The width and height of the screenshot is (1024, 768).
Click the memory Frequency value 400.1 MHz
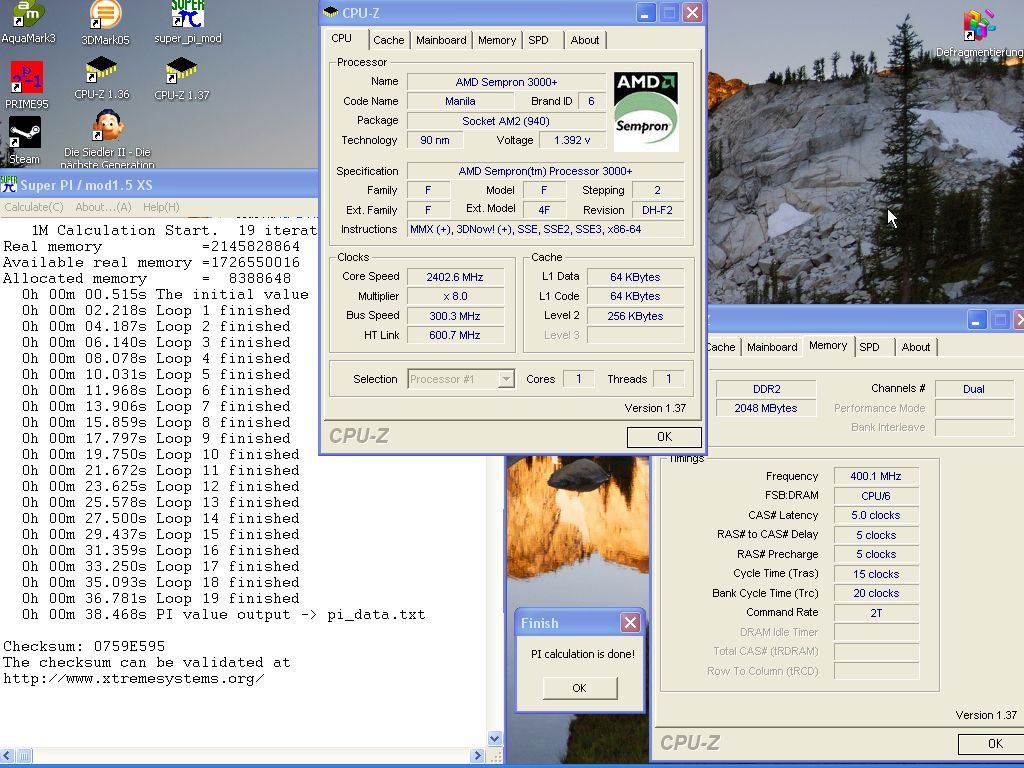(x=876, y=476)
